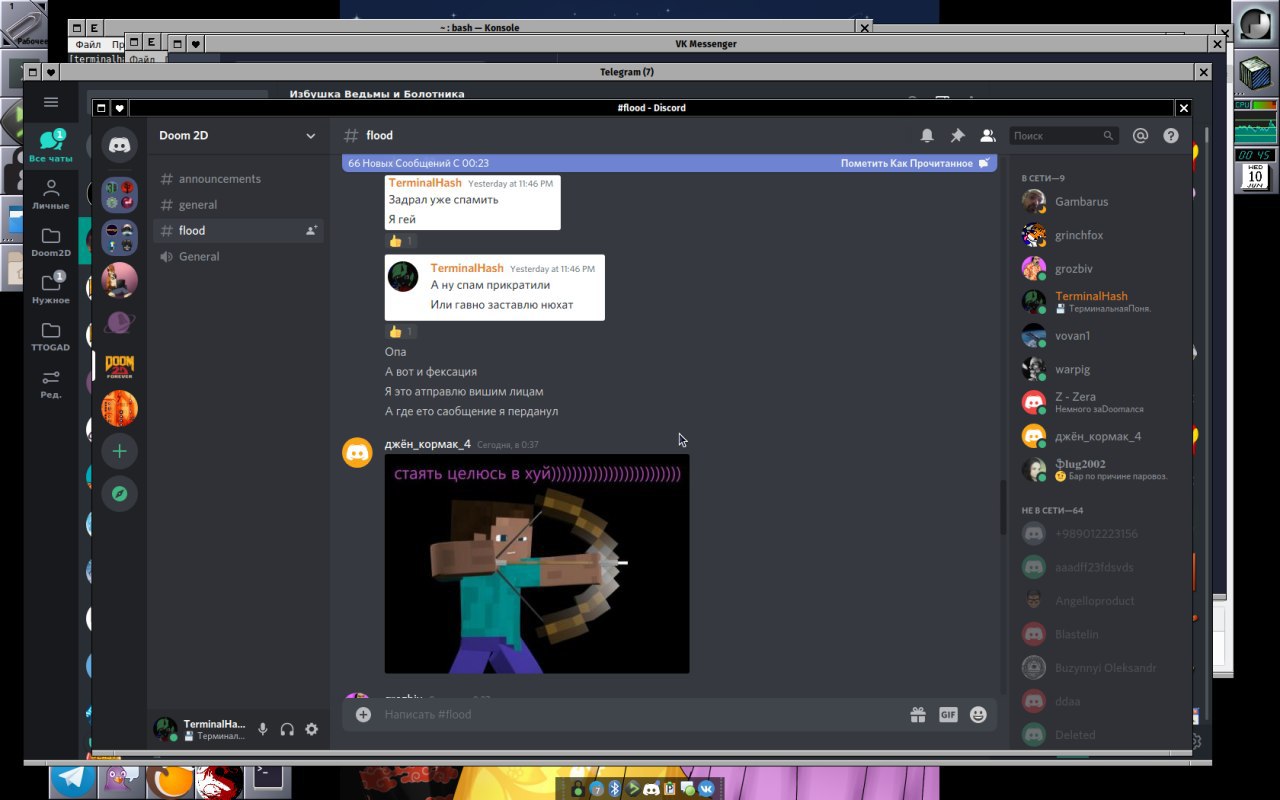
Task: Open the purple planet server in Discord
Action: [119, 322]
